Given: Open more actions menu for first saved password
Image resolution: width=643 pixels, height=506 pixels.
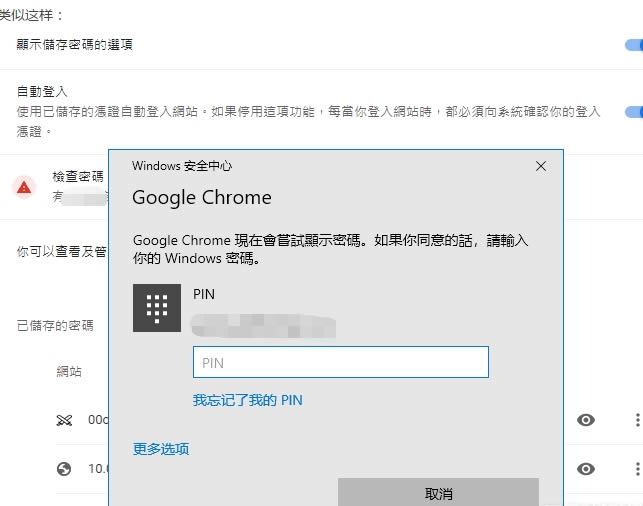Looking at the screenshot, I should click(x=636, y=420).
